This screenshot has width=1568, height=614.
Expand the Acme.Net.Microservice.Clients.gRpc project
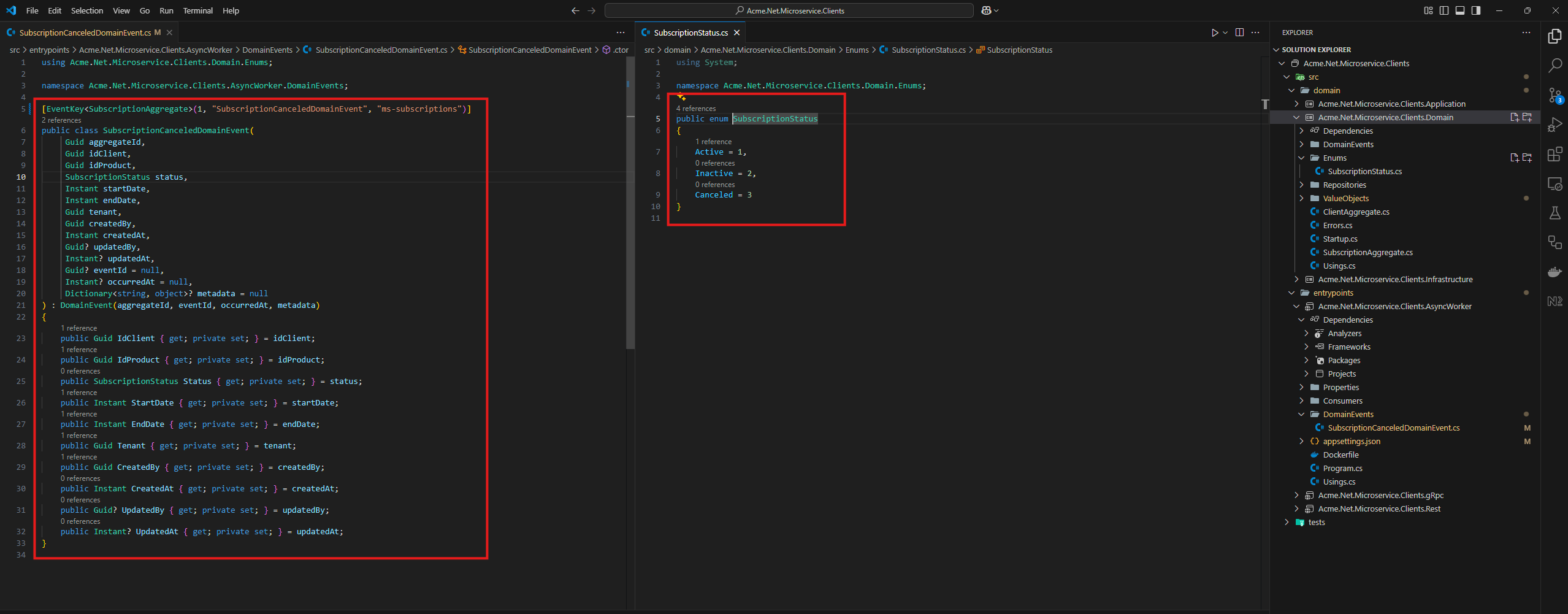pyautogui.click(x=1296, y=495)
